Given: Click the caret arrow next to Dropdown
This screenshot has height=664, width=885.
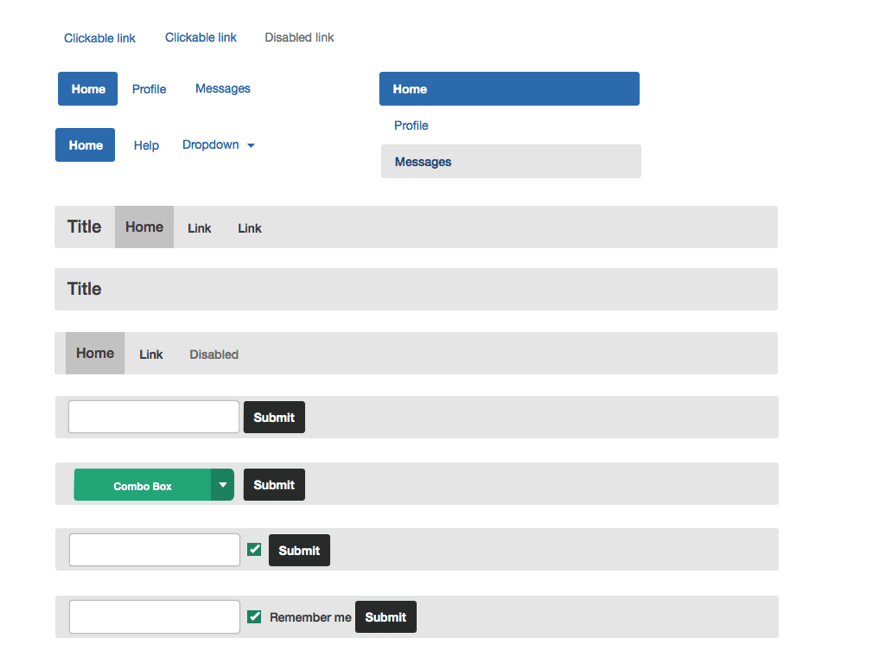Looking at the screenshot, I should [x=251, y=146].
